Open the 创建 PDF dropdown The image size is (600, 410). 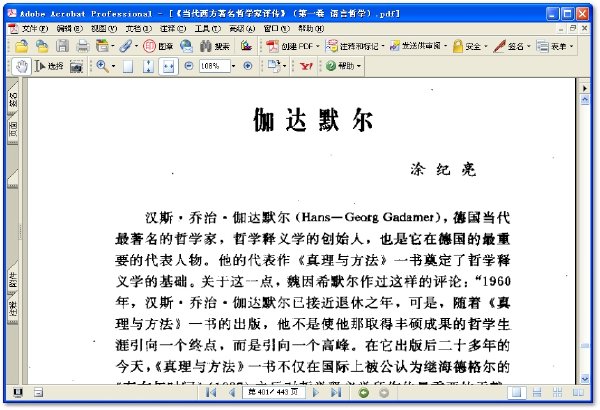pyautogui.click(x=293, y=46)
